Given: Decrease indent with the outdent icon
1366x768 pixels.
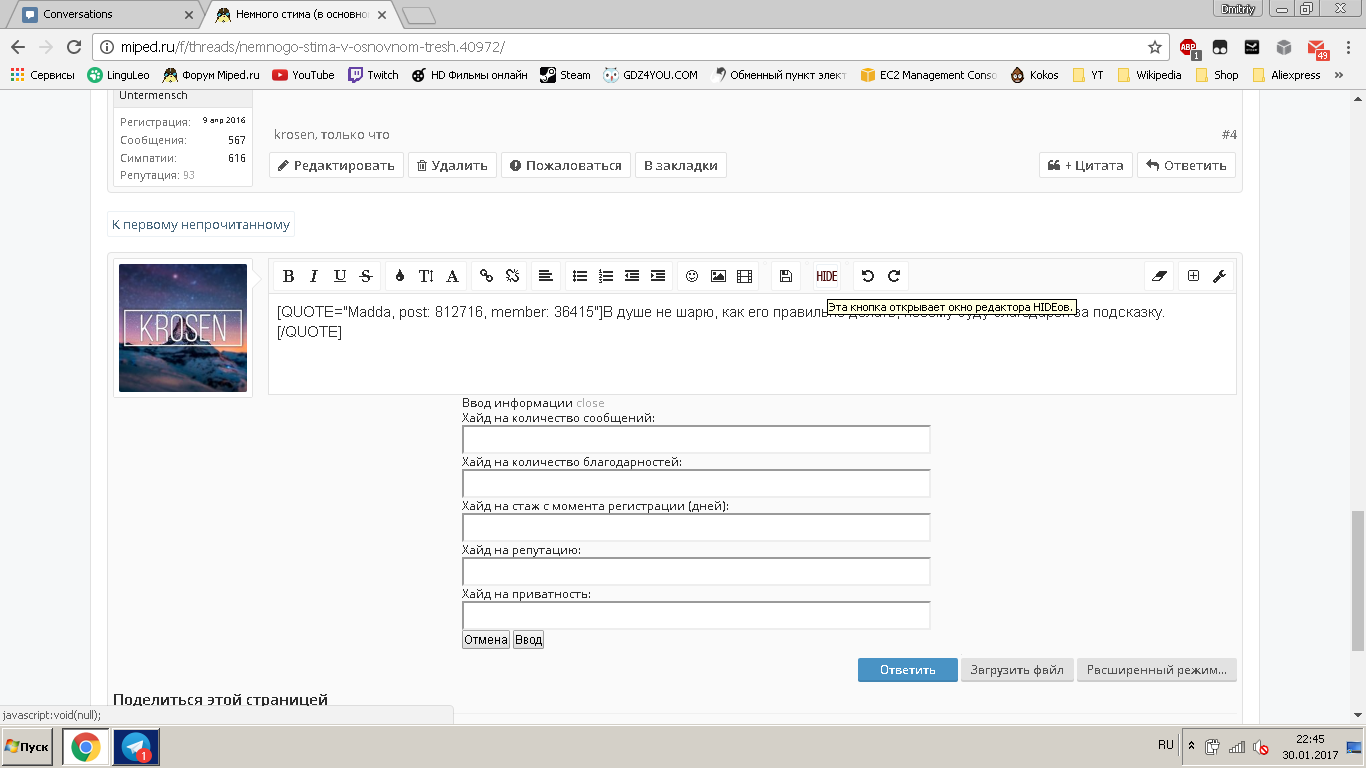Looking at the screenshot, I should pos(632,276).
